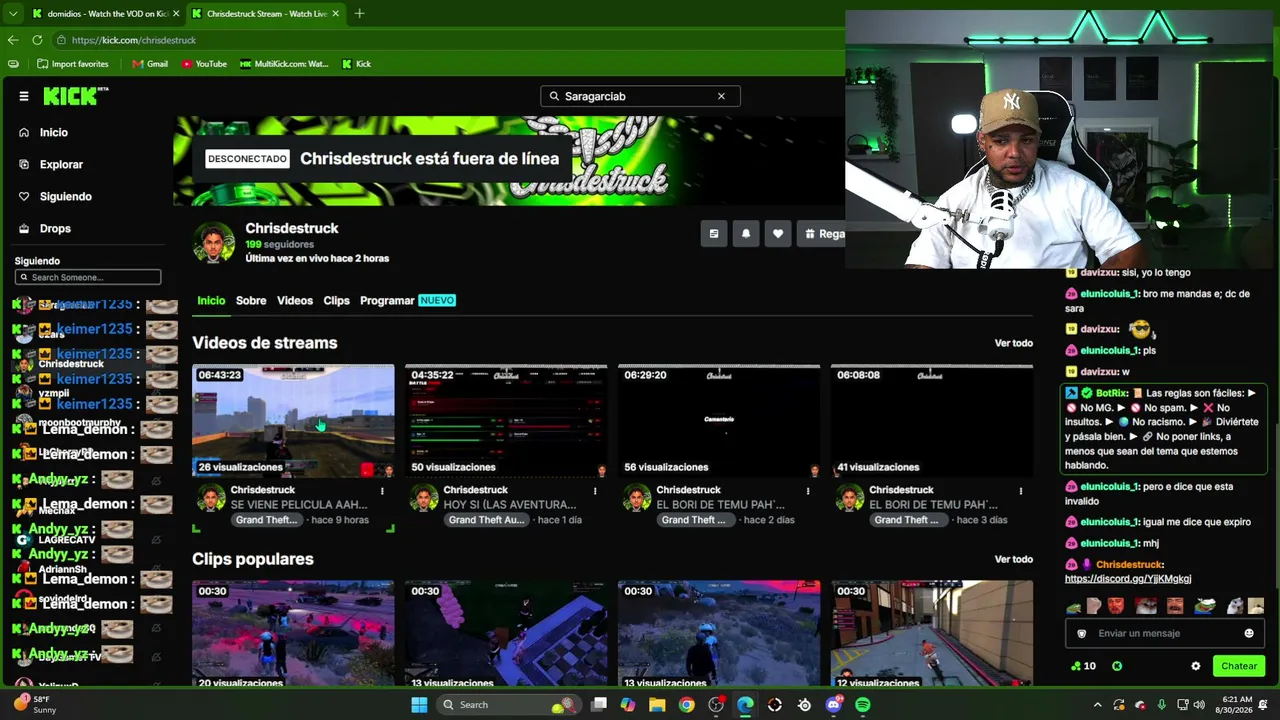Go to Inicio in the sidebar

[54, 132]
